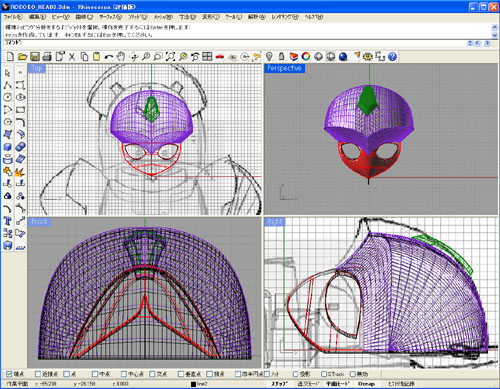Toggle スナップ (Snap) in status bar

pos(279,384)
